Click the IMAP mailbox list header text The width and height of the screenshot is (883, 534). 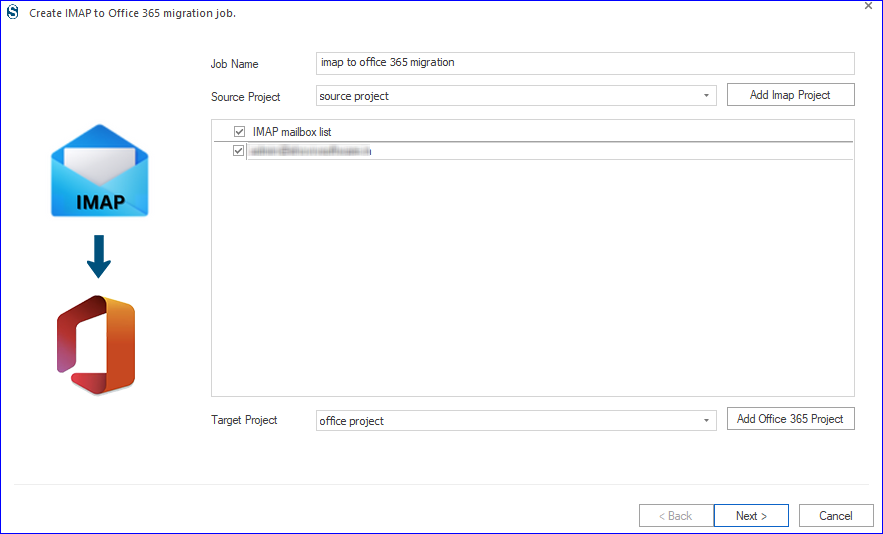[x=292, y=132]
